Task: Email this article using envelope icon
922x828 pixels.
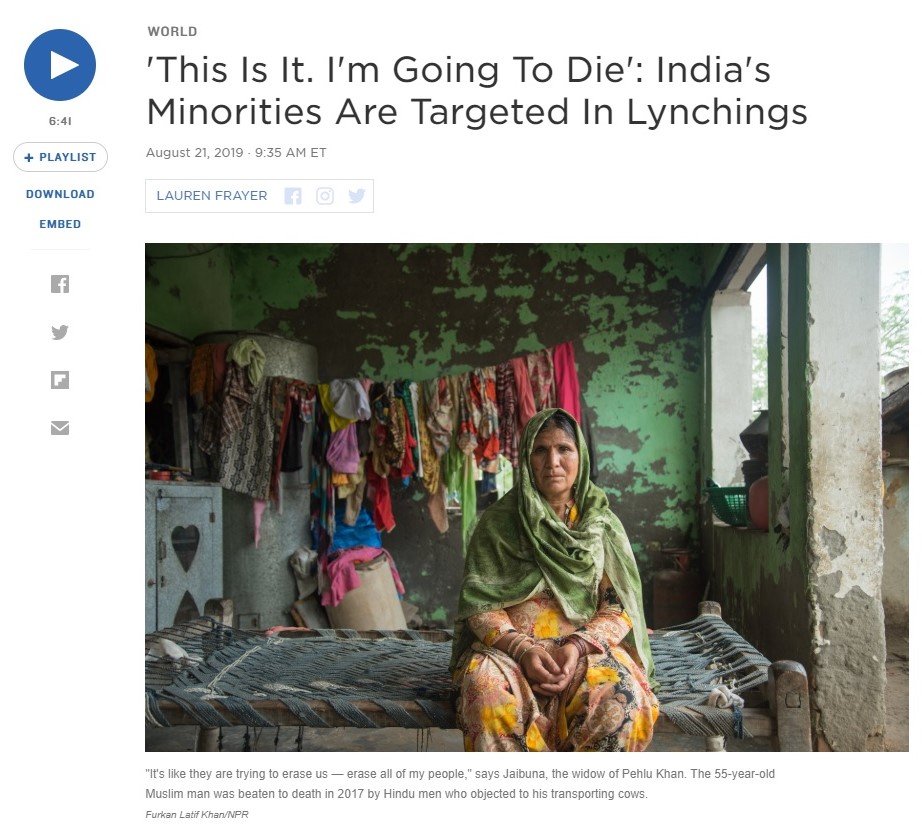Action: [x=60, y=428]
